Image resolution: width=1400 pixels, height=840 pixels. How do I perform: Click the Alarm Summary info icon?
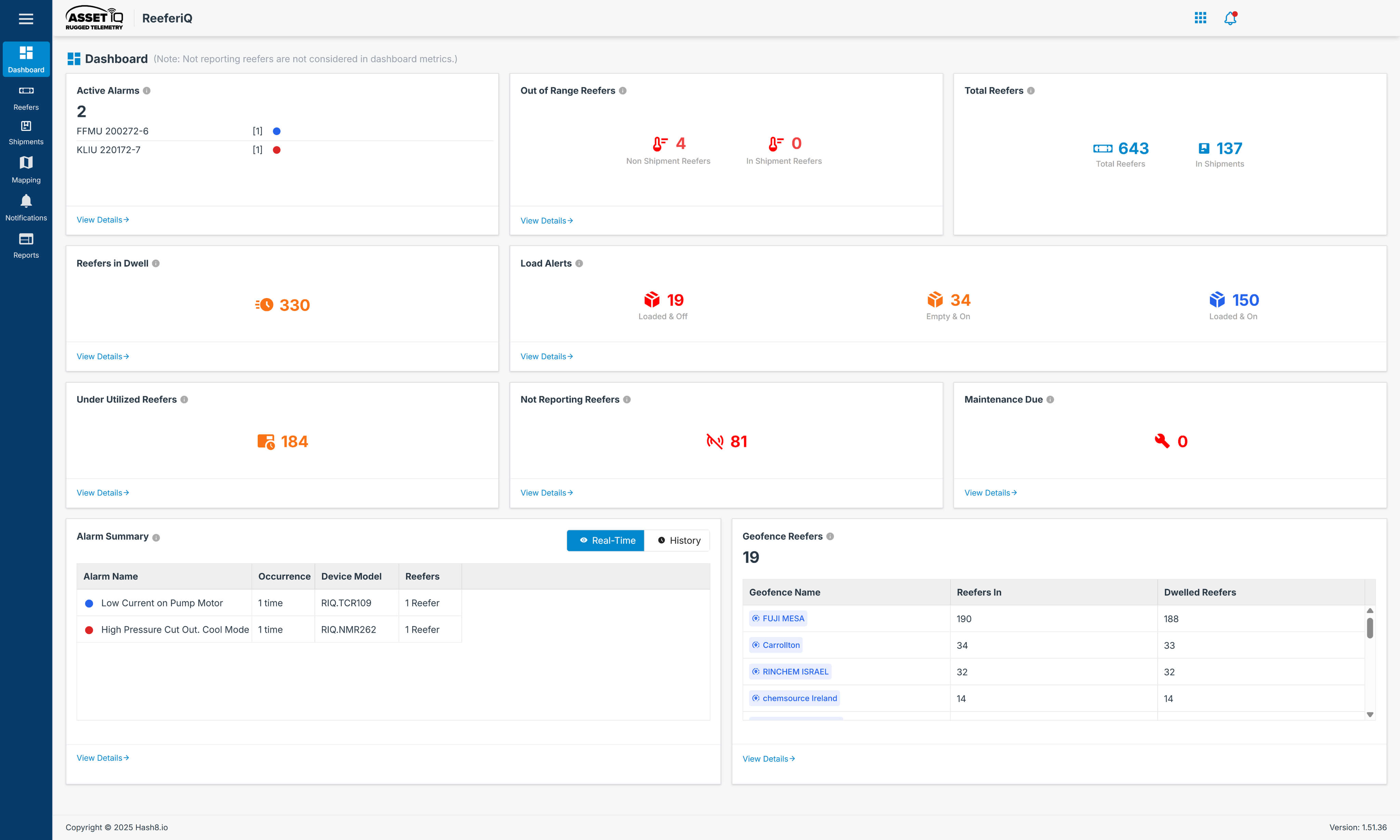point(156,538)
